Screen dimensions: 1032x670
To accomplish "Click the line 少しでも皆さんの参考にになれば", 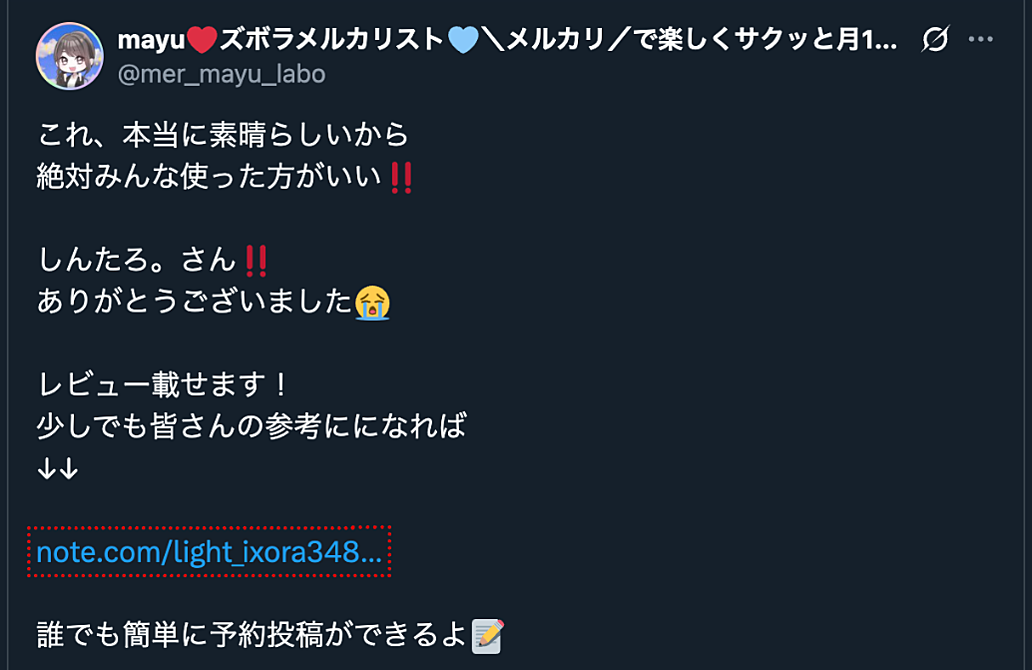I will pyautogui.click(x=252, y=426).
